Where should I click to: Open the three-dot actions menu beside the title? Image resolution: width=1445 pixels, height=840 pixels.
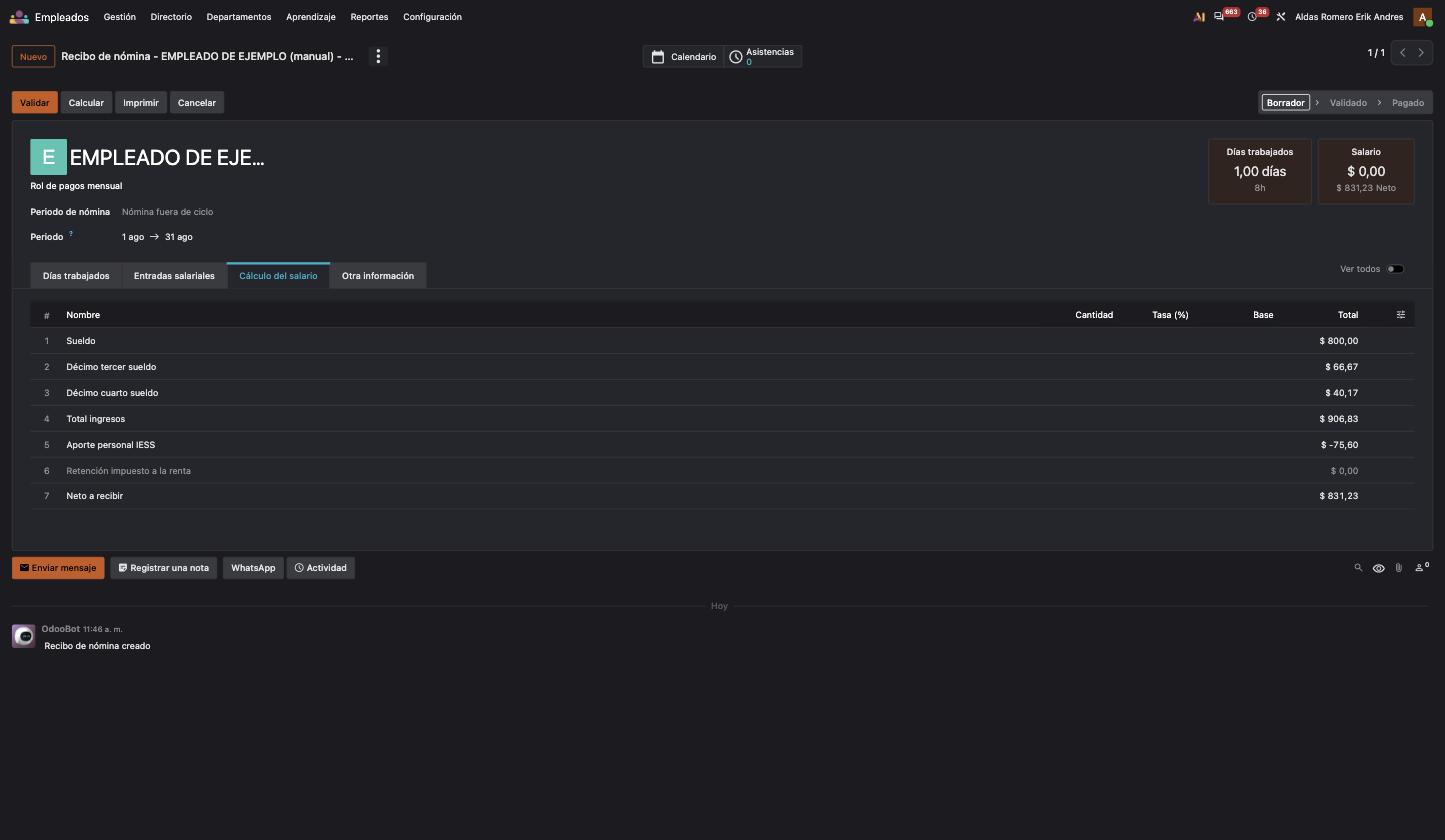pyautogui.click(x=378, y=56)
